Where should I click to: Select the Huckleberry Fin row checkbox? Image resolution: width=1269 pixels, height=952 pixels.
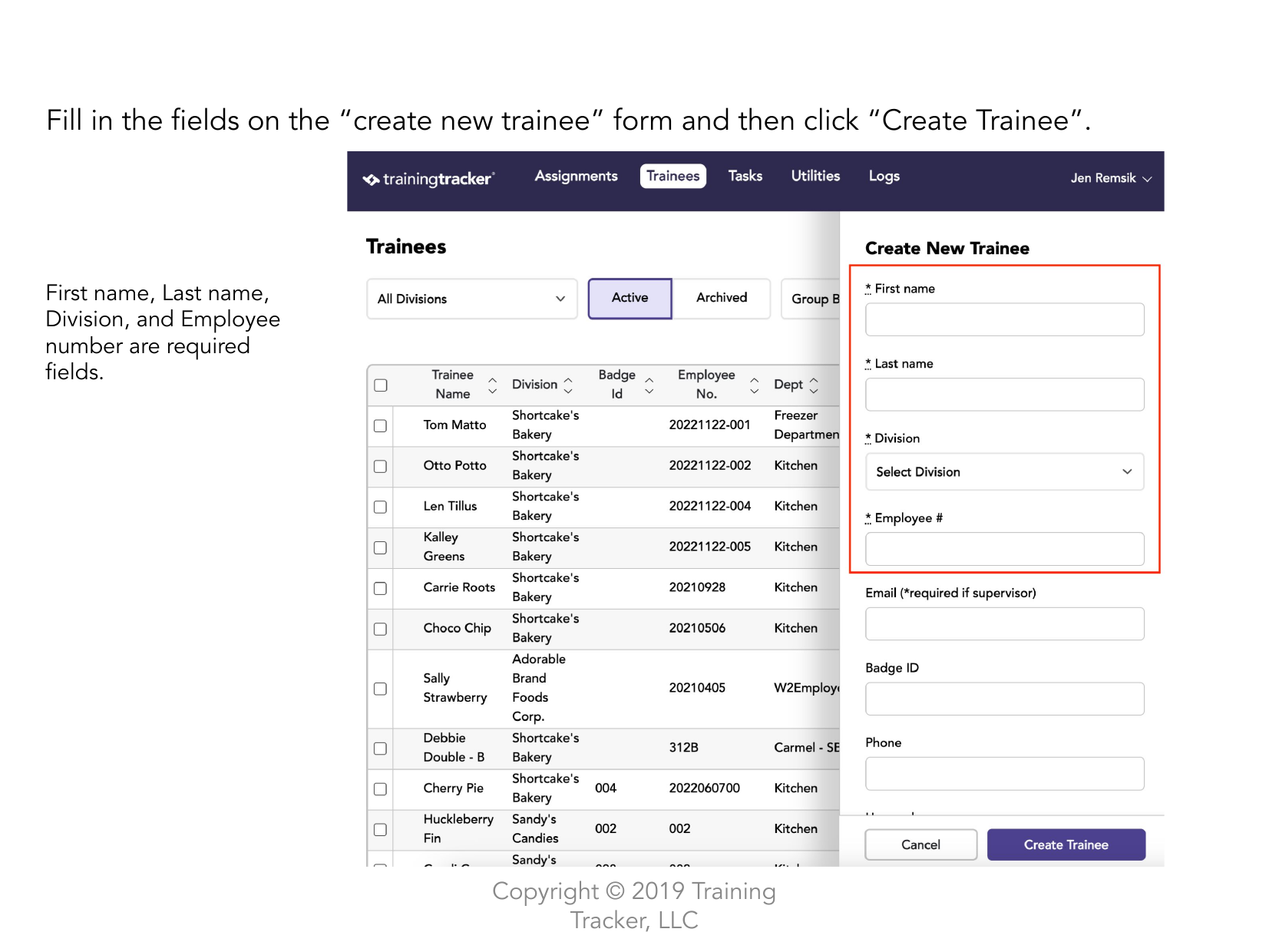(x=380, y=830)
